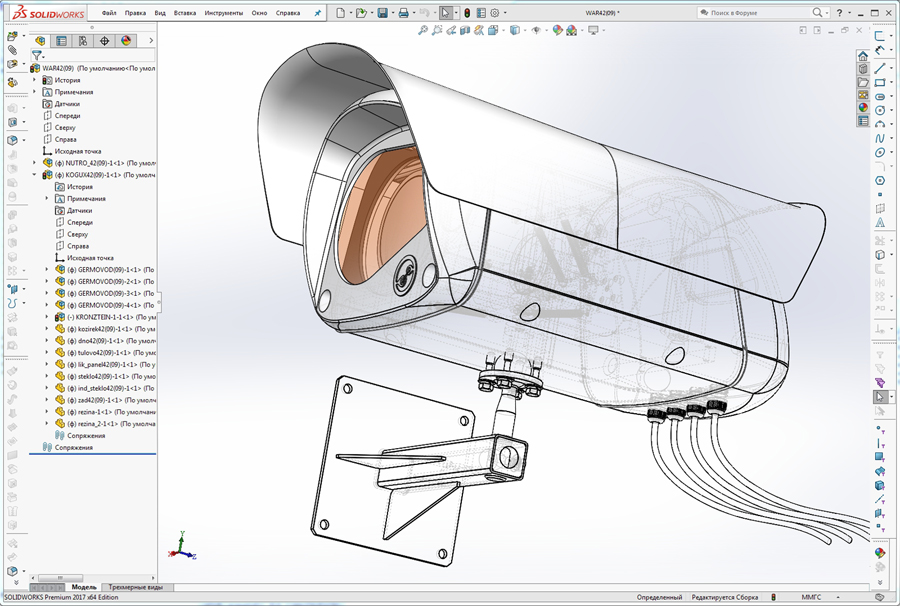Switch to the Трехмерные виды bottom tab
The width and height of the screenshot is (900, 606).
click(135, 587)
